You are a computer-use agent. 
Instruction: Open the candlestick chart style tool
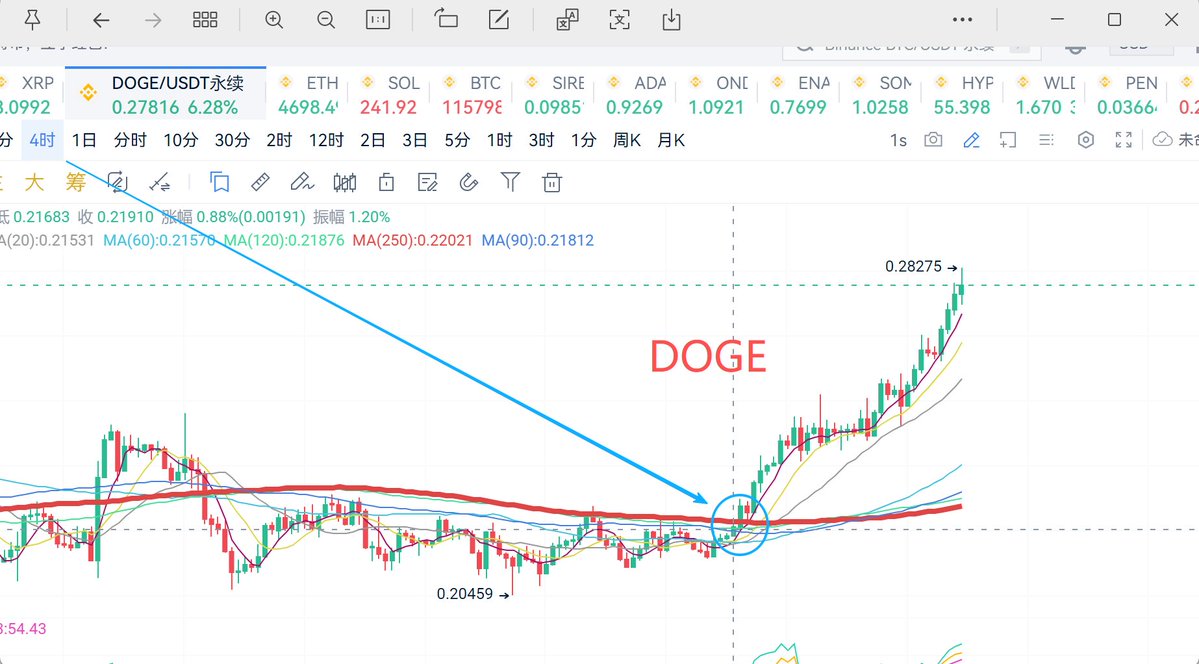345,182
